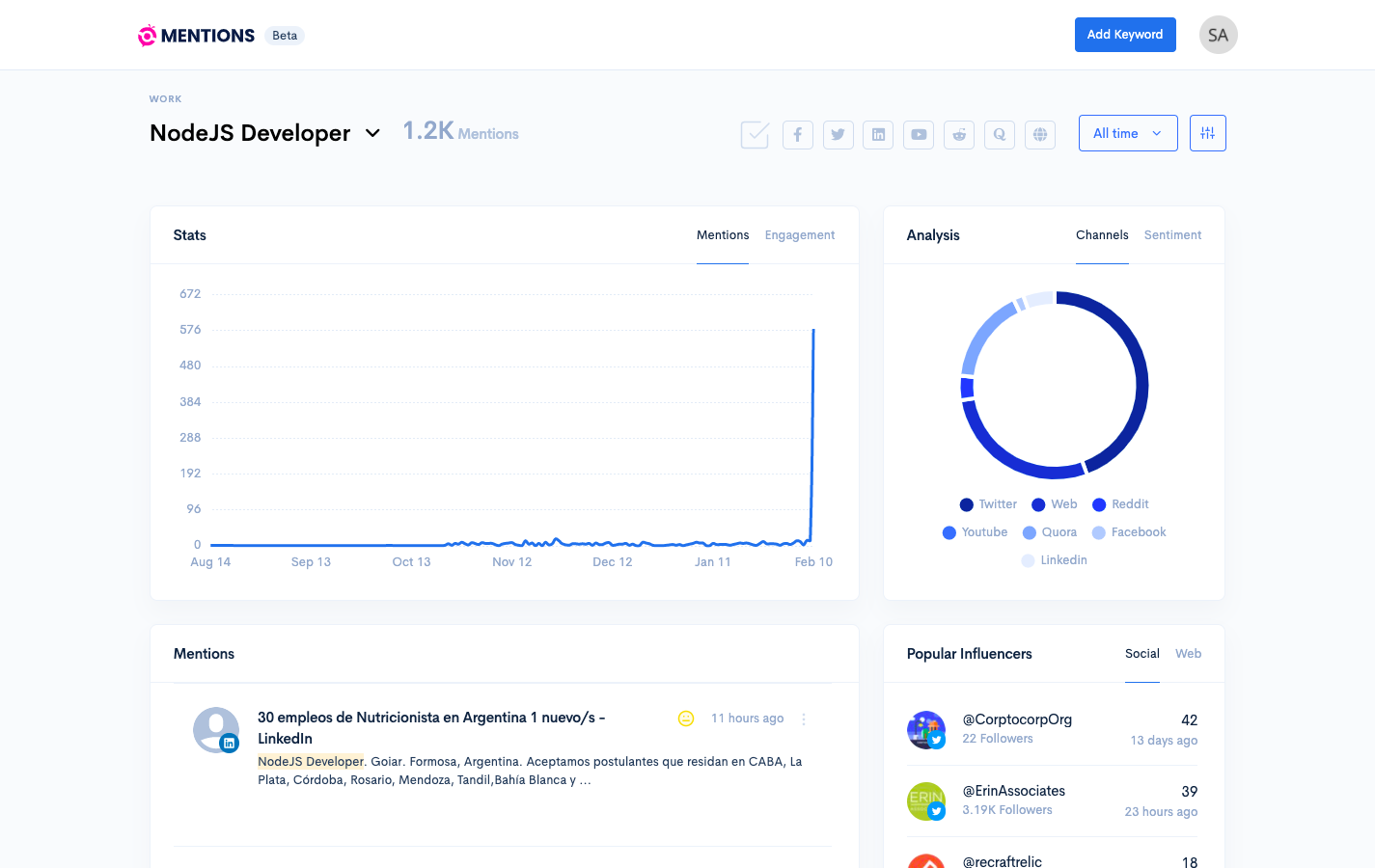The height and width of the screenshot is (868, 1375).
Task: Filter mentions by Web globe icon
Action: pos(1040,134)
